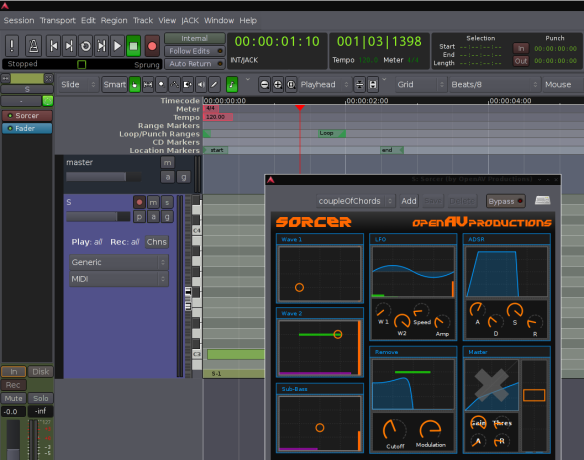Screen dimensions: 584x460
Task: Select the Grab/object hand tool
Action: [x=134, y=85]
